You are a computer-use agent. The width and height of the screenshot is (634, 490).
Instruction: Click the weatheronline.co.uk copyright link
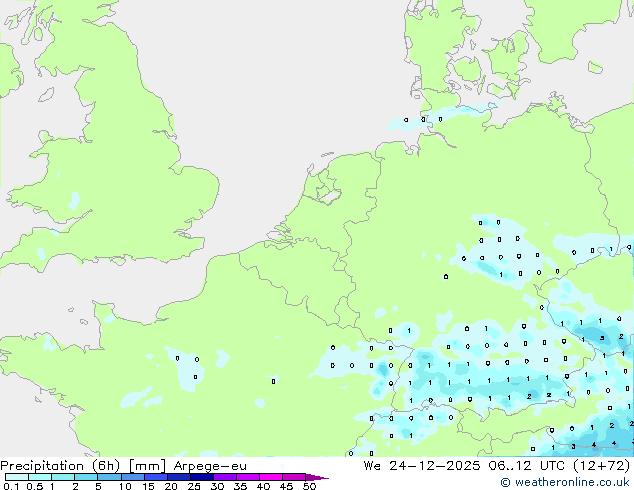click(564, 482)
